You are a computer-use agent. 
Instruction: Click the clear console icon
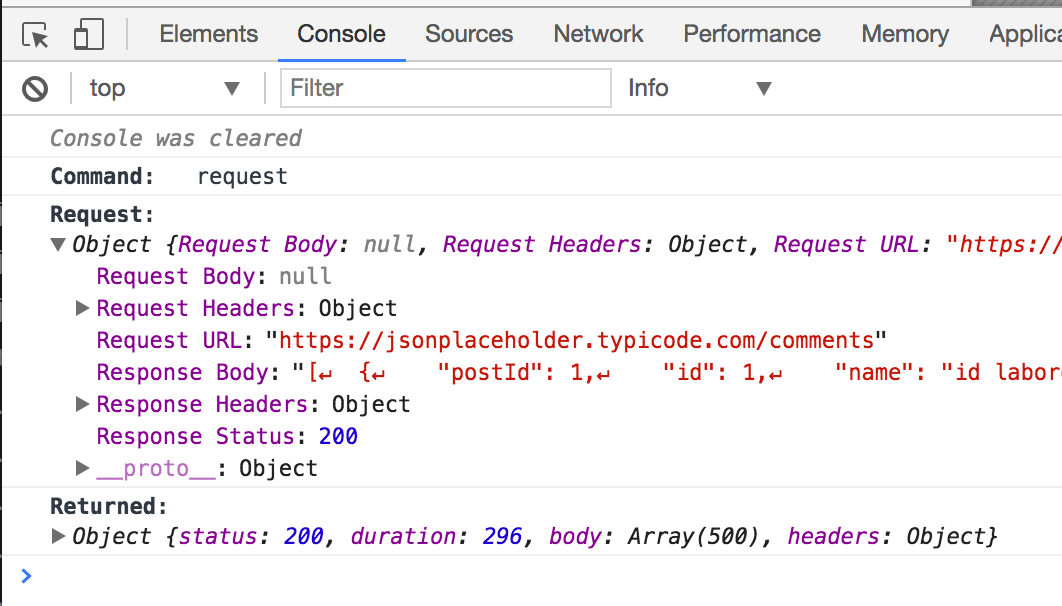coord(36,88)
